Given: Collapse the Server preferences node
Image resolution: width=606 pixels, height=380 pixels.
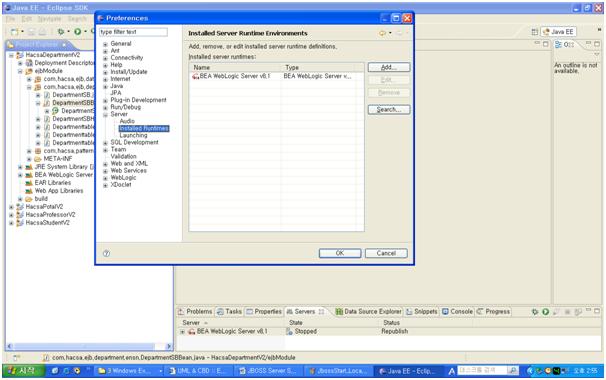Looking at the screenshot, I should pyautogui.click(x=105, y=114).
